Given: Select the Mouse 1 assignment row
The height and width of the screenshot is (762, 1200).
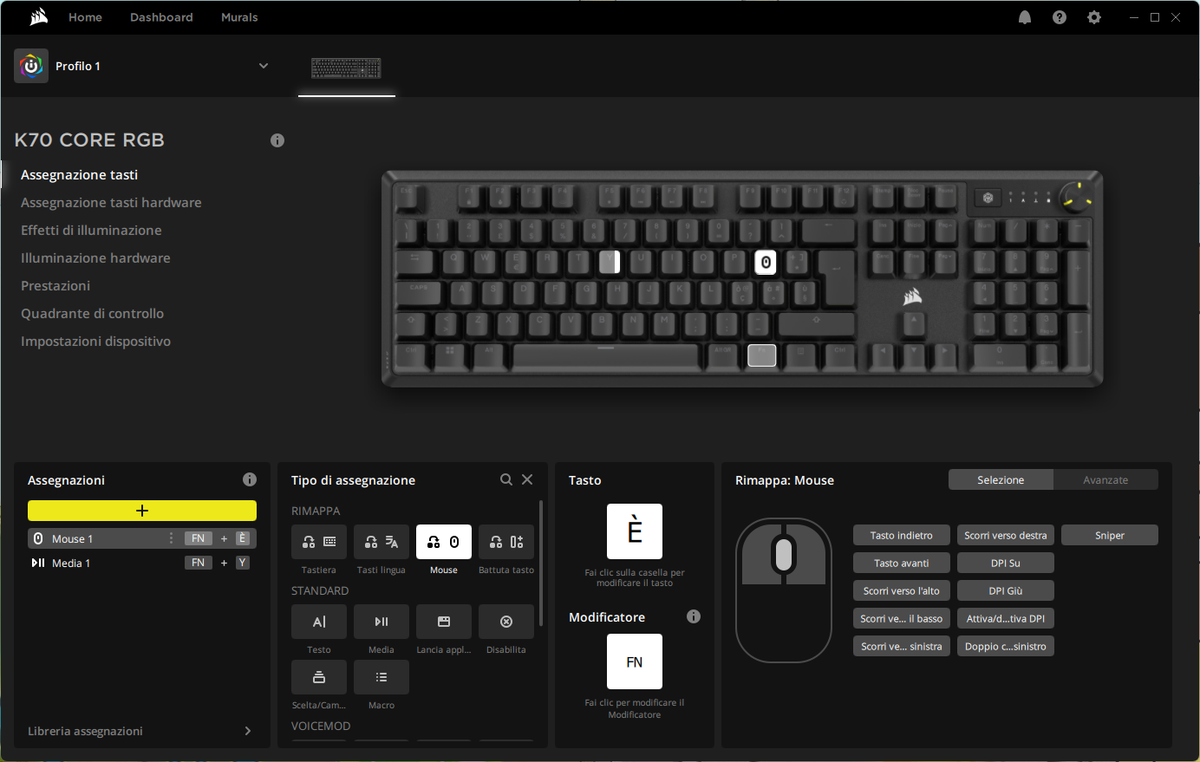Looking at the screenshot, I should pos(142,539).
